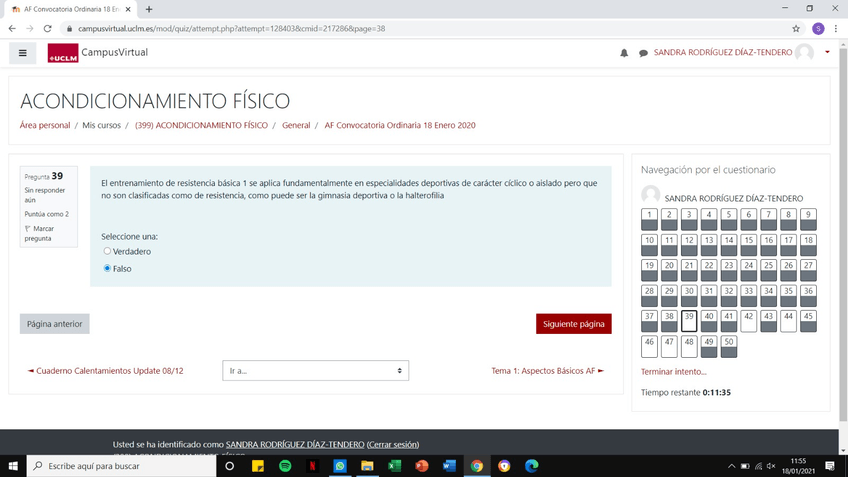Open the Chrome profile icon

[x=818, y=29]
